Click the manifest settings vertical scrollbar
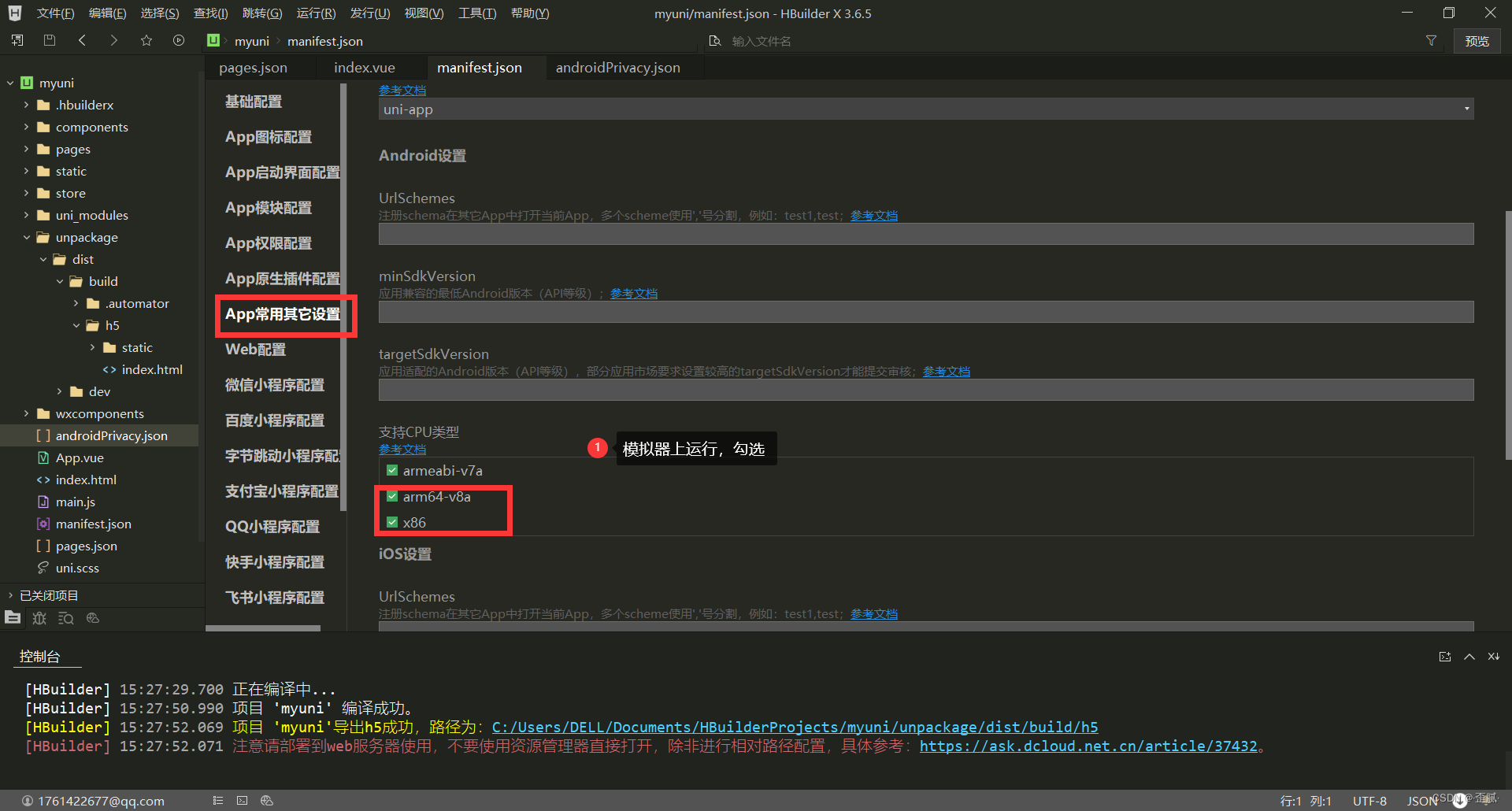 coord(1508,335)
